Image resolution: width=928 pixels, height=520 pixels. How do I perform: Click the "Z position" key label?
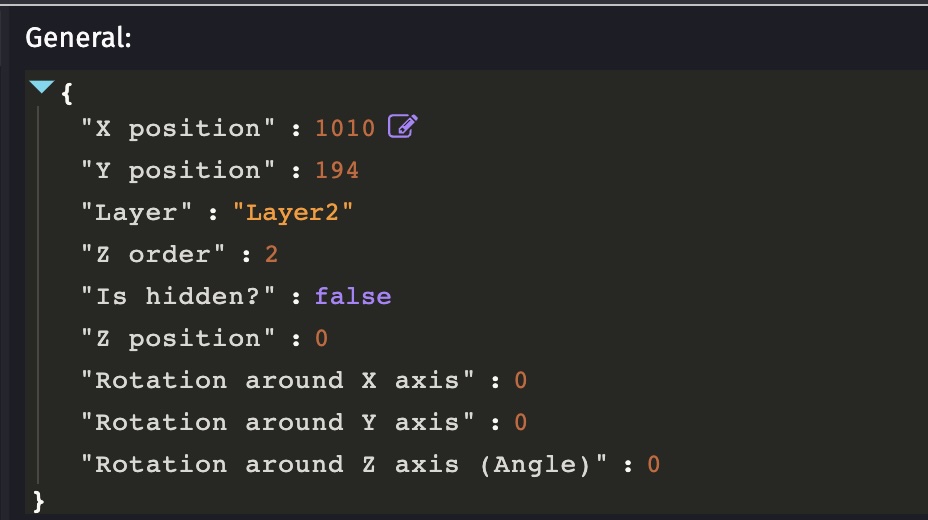[x=178, y=338]
